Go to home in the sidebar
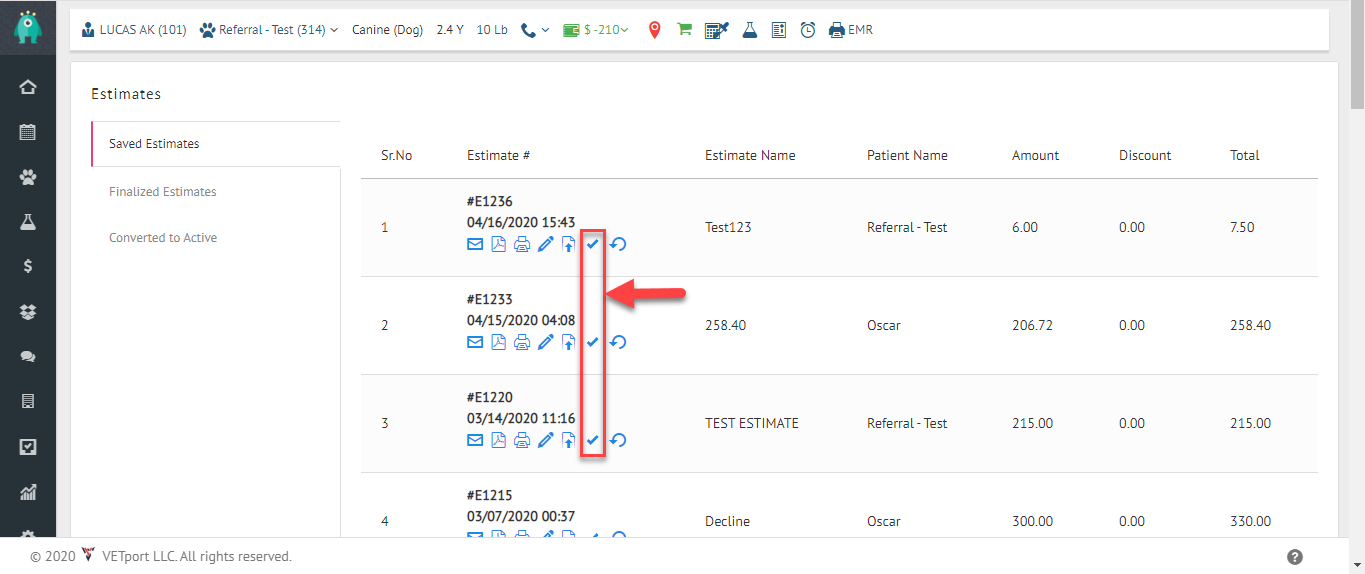 [28, 87]
